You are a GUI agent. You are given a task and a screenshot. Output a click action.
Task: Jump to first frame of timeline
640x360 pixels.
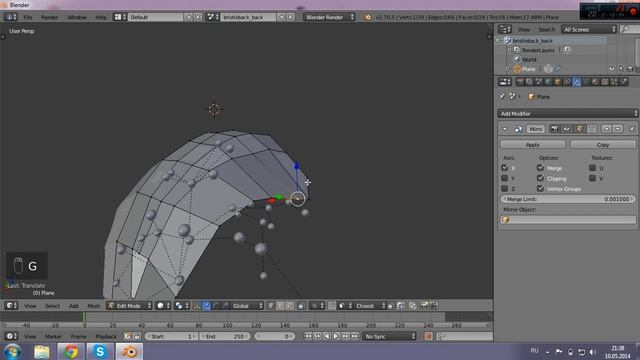point(308,336)
